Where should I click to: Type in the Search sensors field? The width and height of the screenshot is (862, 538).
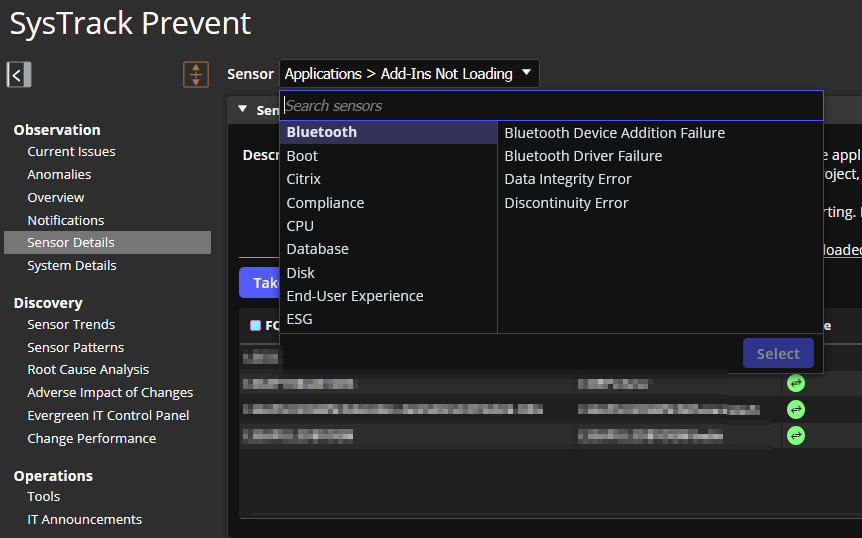[x=550, y=106]
